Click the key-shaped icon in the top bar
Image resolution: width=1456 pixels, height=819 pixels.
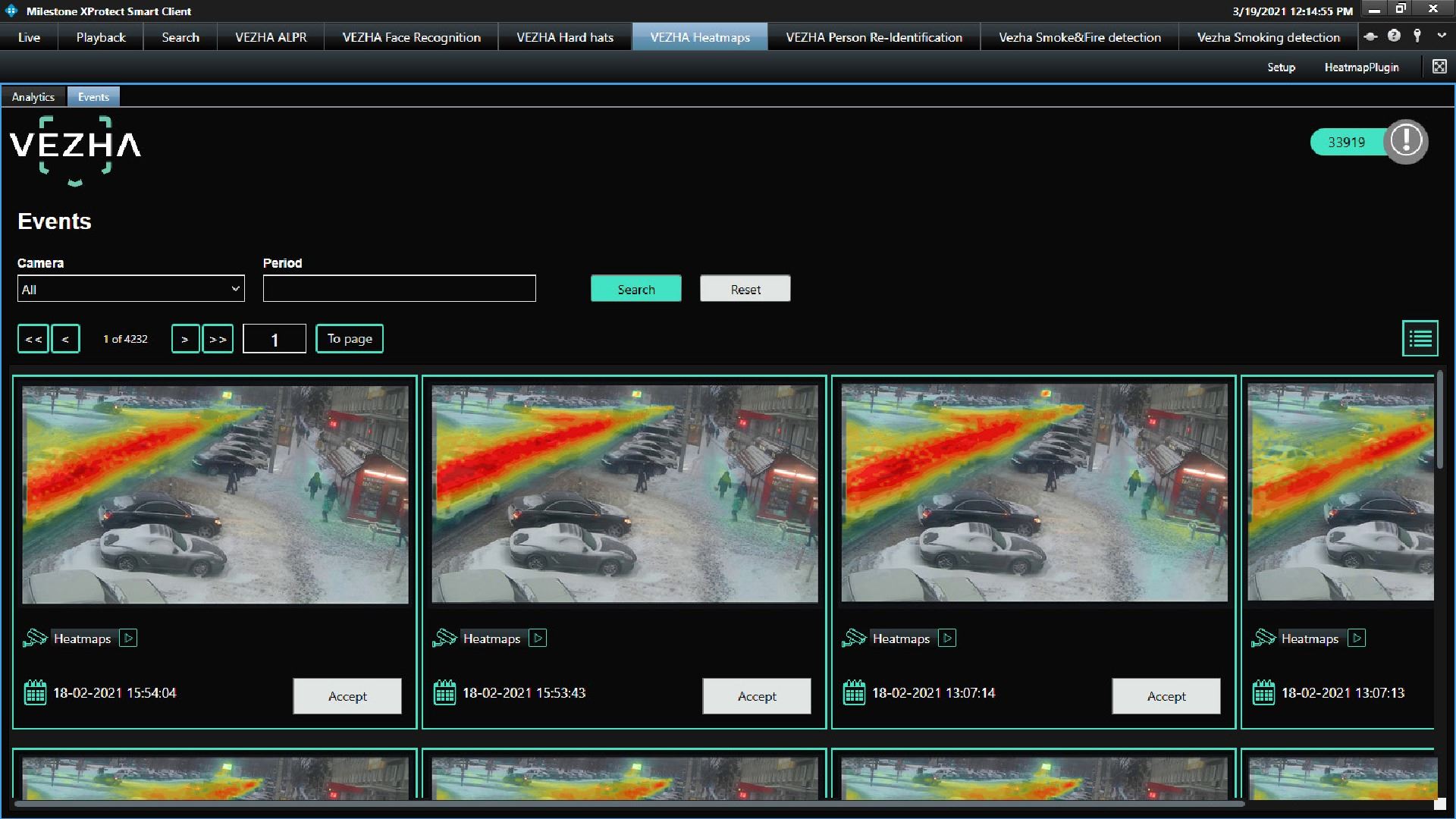[1417, 36]
